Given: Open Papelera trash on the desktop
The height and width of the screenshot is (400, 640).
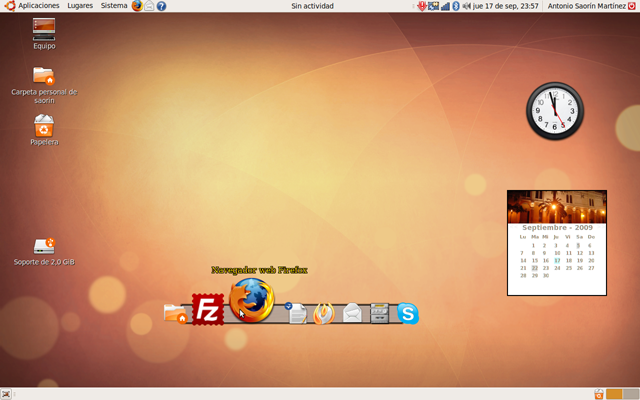Looking at the screenshot, I should pos(44,125).
